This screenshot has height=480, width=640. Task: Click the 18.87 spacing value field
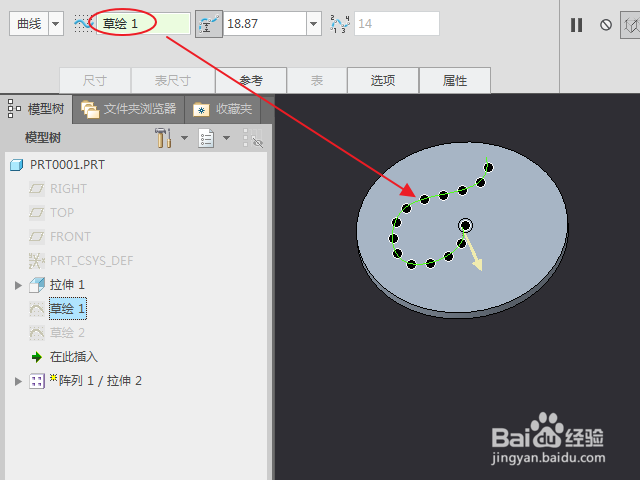[265, 24]
